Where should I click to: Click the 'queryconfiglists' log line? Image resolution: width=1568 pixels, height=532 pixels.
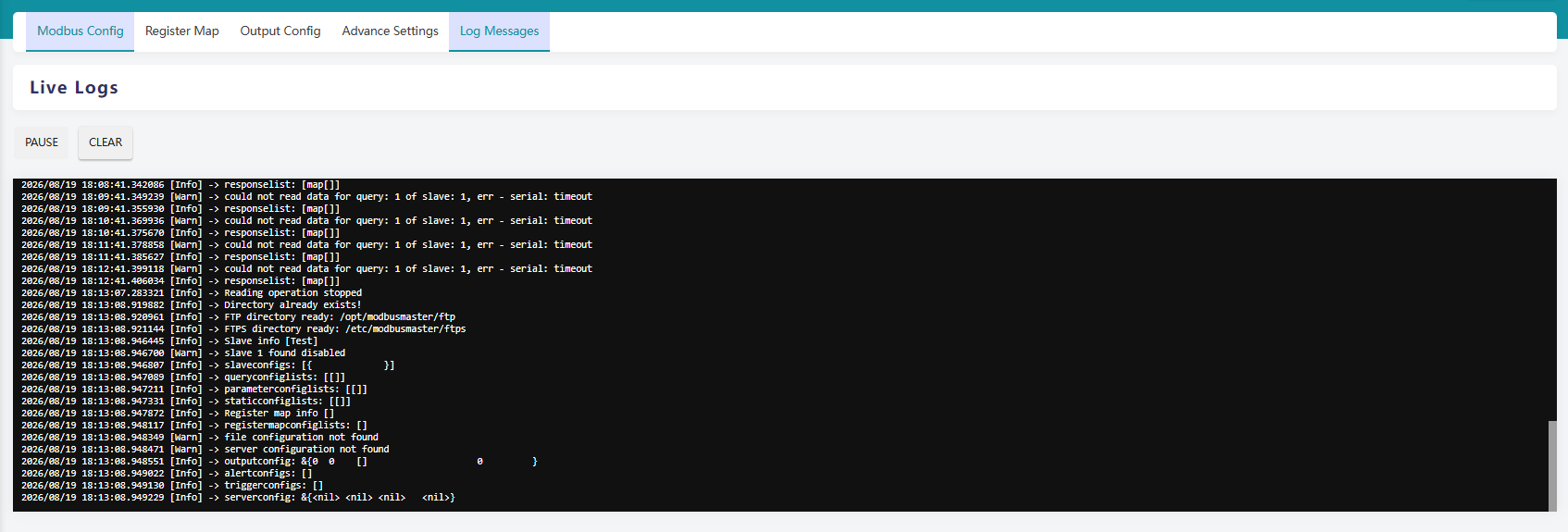coord(183,377)
